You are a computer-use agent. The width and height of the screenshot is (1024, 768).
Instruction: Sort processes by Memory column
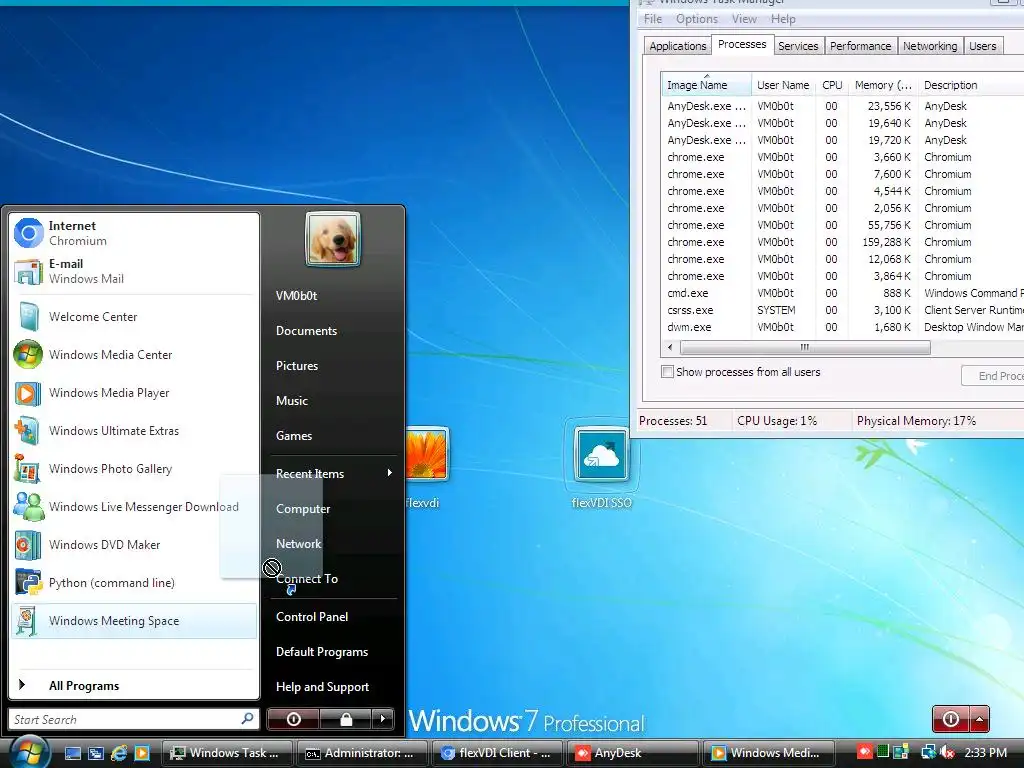coord(883,85)
